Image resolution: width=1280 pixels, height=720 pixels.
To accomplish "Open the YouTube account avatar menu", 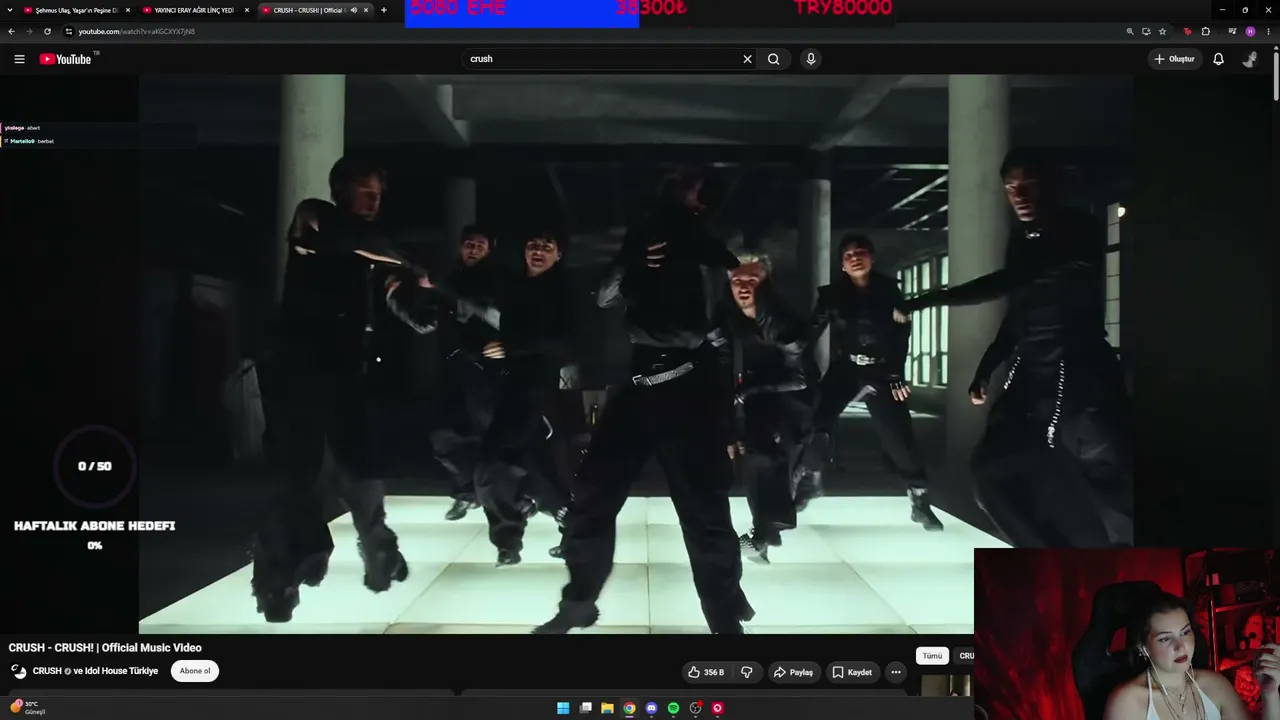I will pyautogui.click(x=1250, y=59).
